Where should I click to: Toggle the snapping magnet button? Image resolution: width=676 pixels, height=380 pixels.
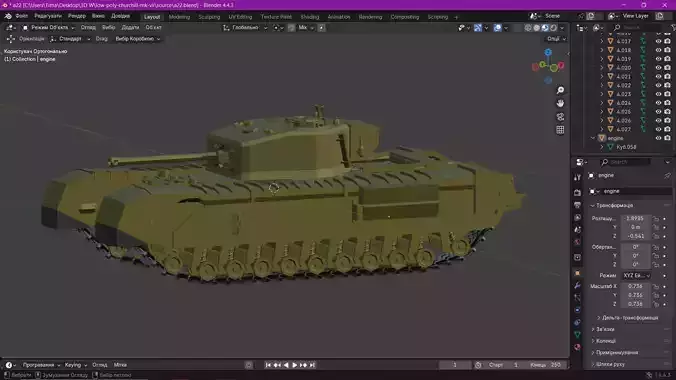[x=291, y=28]
